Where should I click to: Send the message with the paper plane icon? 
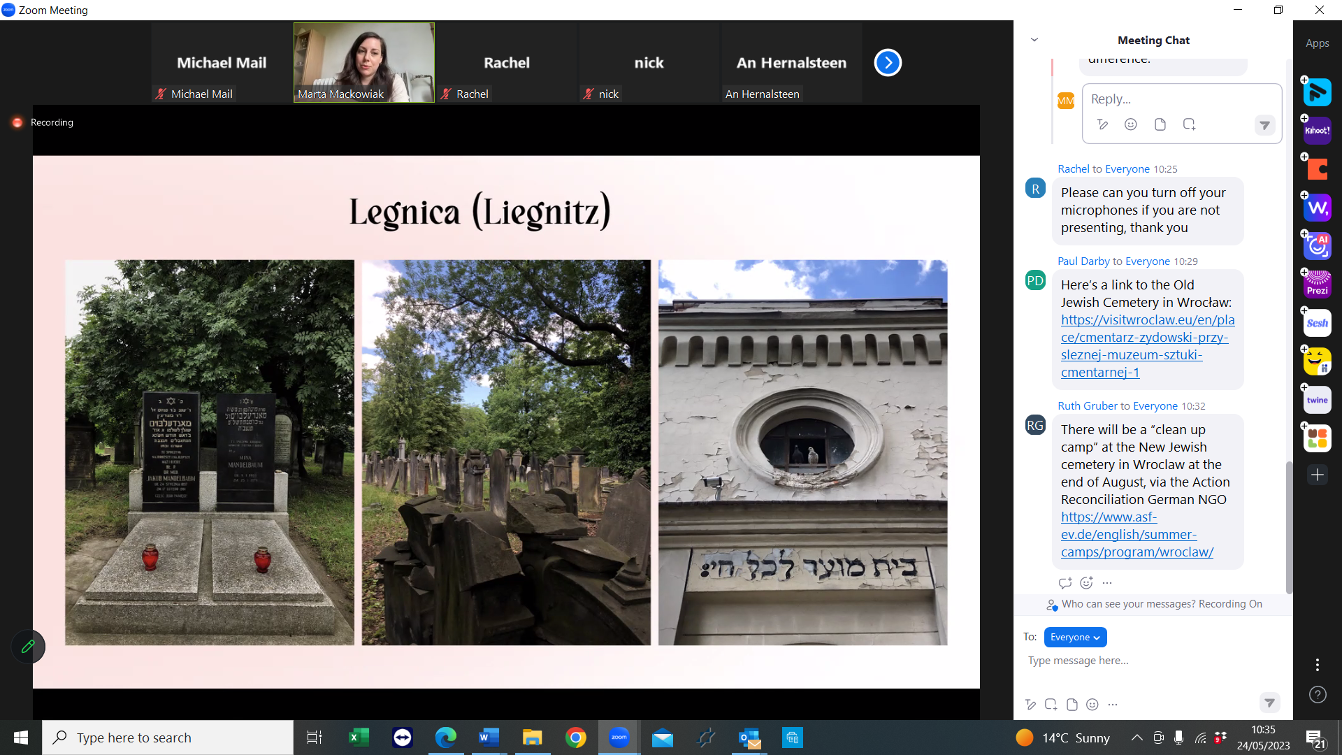point(1269,703)
